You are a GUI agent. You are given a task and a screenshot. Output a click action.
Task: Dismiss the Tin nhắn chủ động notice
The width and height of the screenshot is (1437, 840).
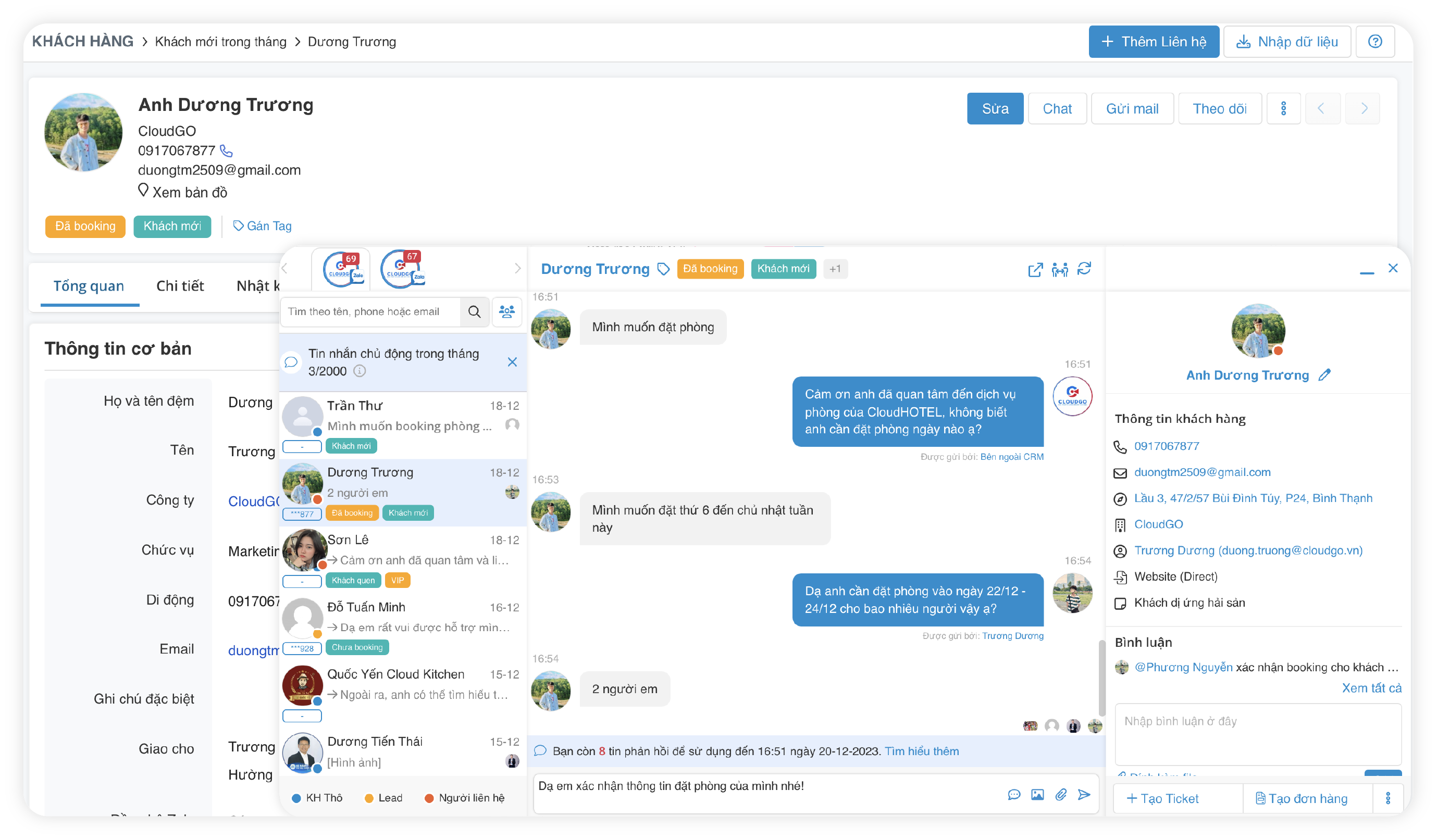(512, 362)
